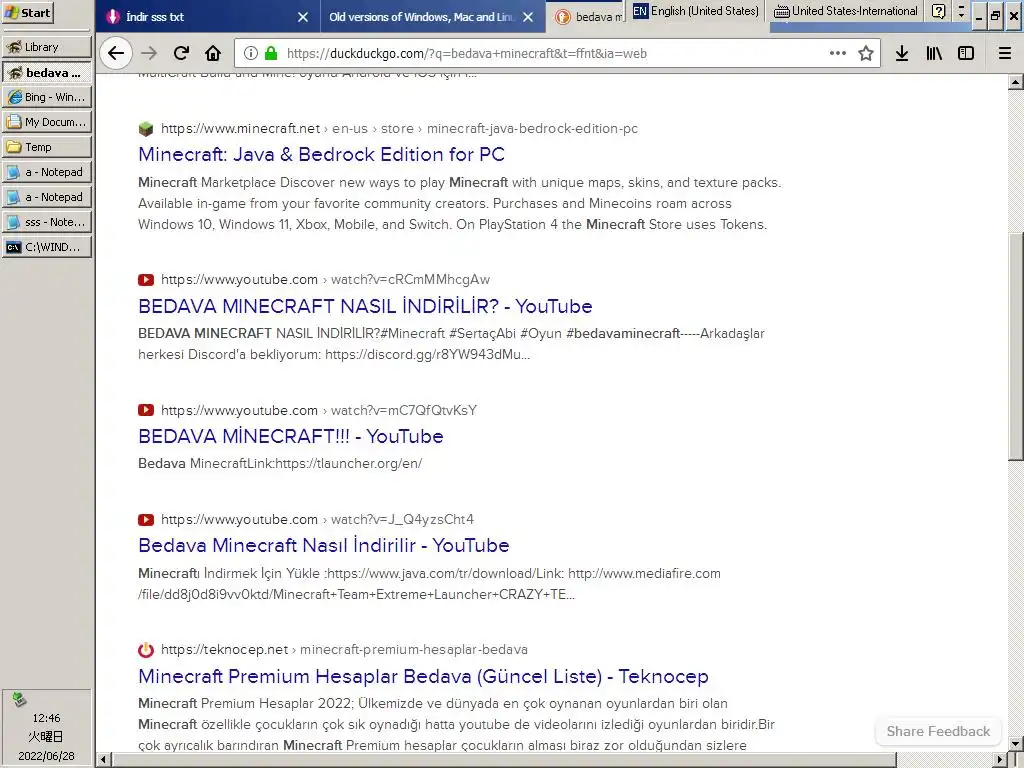Switch to 'Old versions of Windows, Mac' tab
Viewport: 1024px width, 768px height.
(432, 17)
